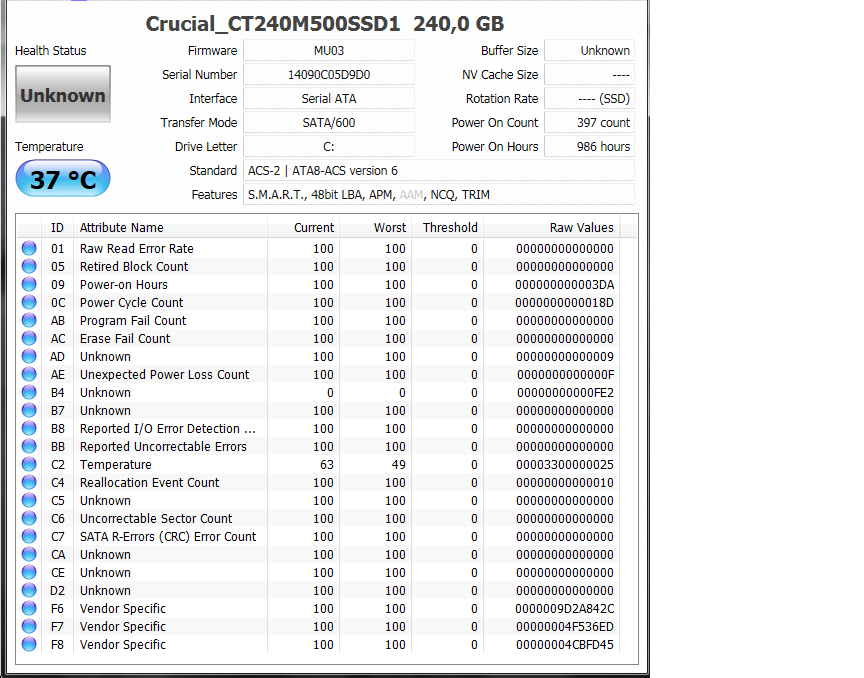
Task: Click the Crucial_CT240M500SSD1 240,0 GB title
Action: click(x=325, y=24)
